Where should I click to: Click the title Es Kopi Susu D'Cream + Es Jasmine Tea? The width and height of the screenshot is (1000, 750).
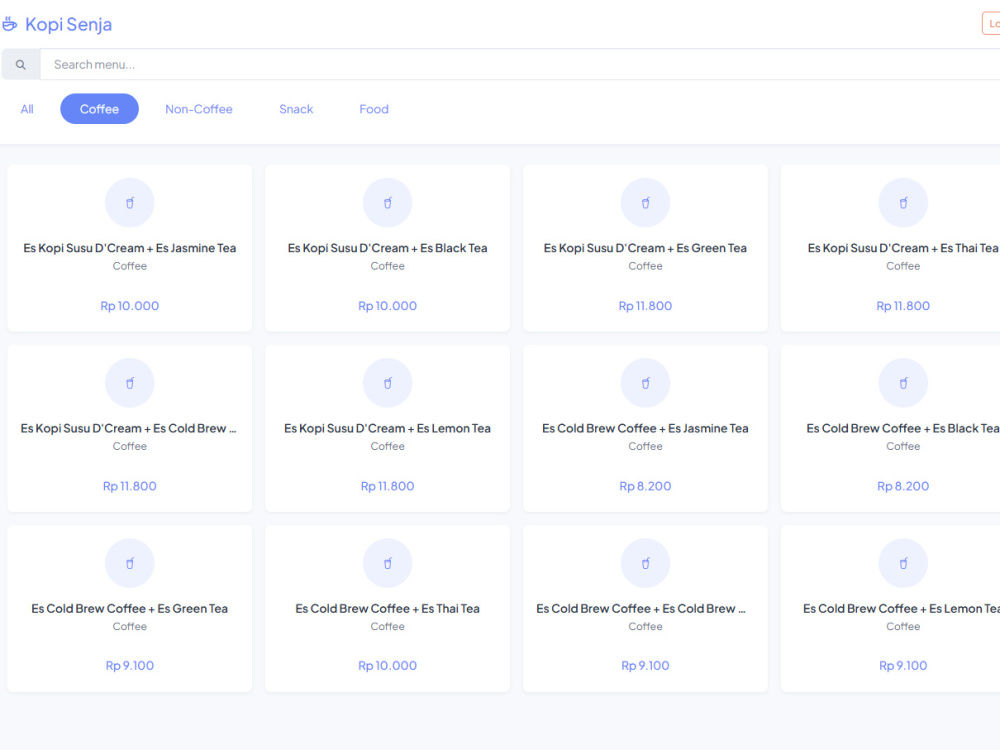pos(129,248)
